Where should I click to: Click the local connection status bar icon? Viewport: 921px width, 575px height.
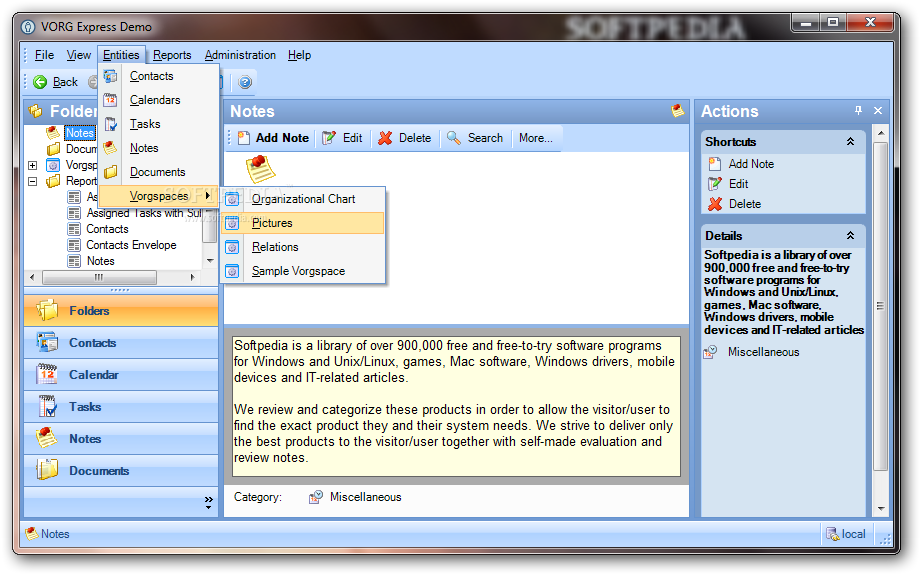coord(832,534)
